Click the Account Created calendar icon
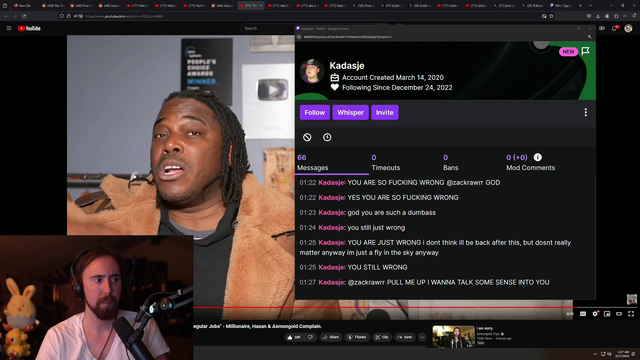Viewport: 640px width, 360px height. tap(335, 78)
